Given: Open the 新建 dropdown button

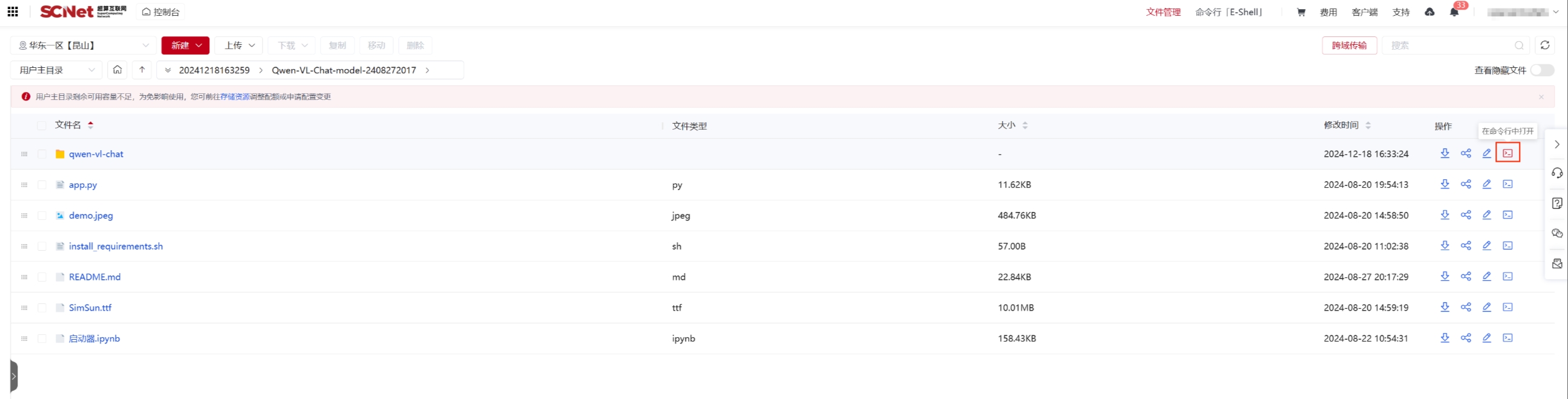Looking at the screenshot, I should tap(185, 45).
